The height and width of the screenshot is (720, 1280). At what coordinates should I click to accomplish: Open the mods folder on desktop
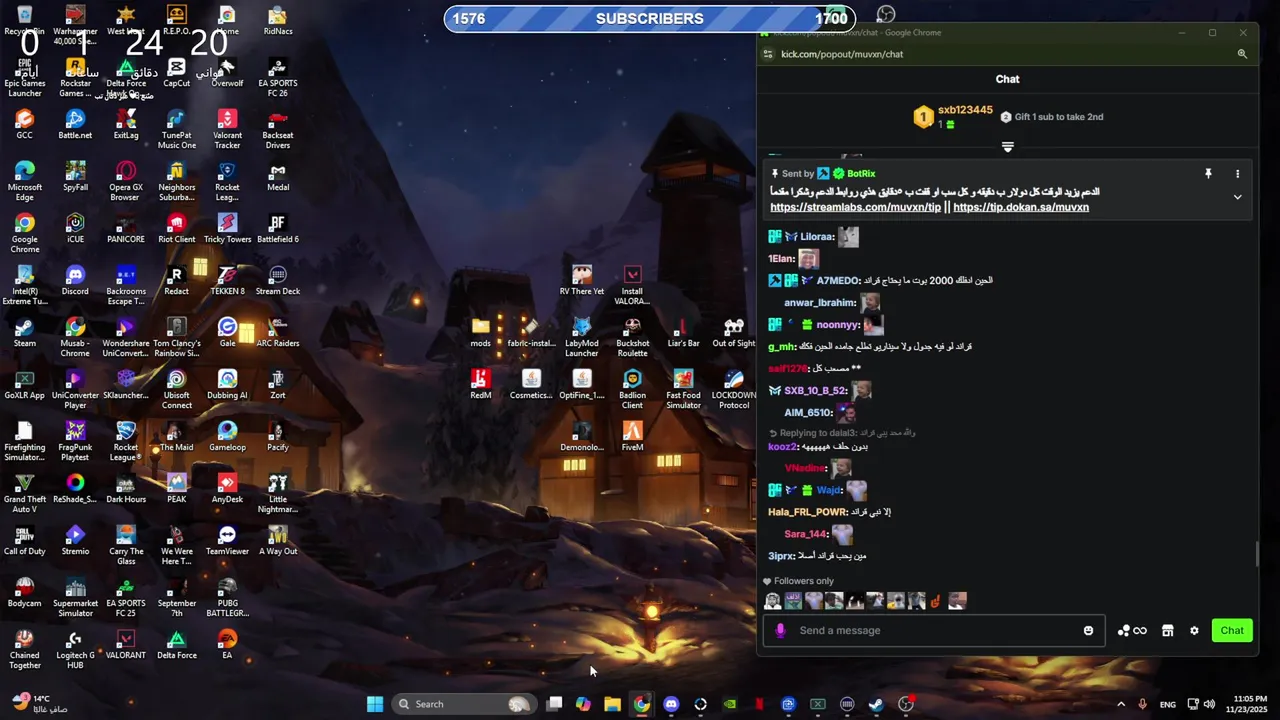coord(481,332)
